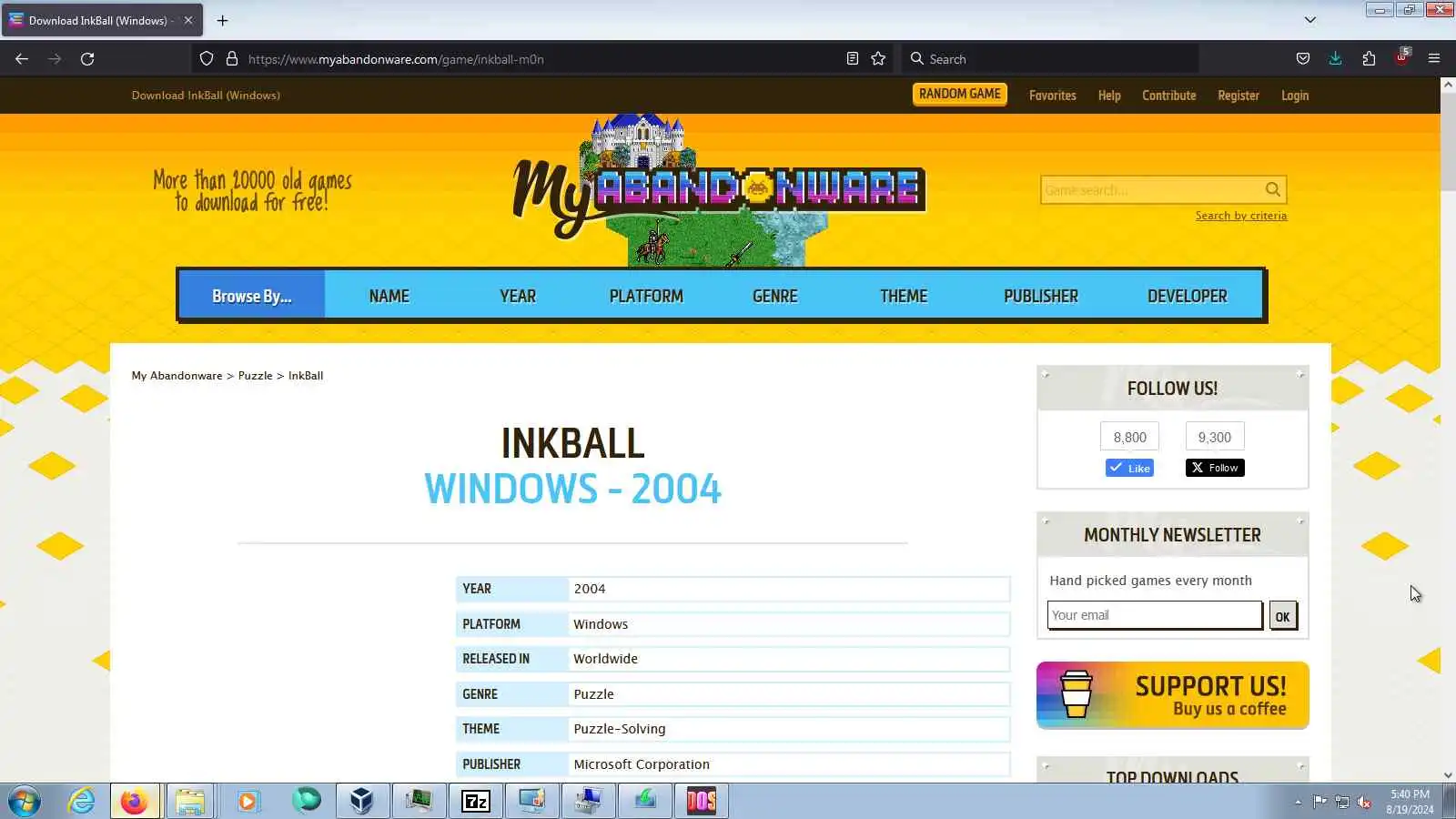Image resolution: width=1456 pixels, height=819 pixels.
Task: Open 7-Zip from the taskbar
Action: (x=476, y=802)
